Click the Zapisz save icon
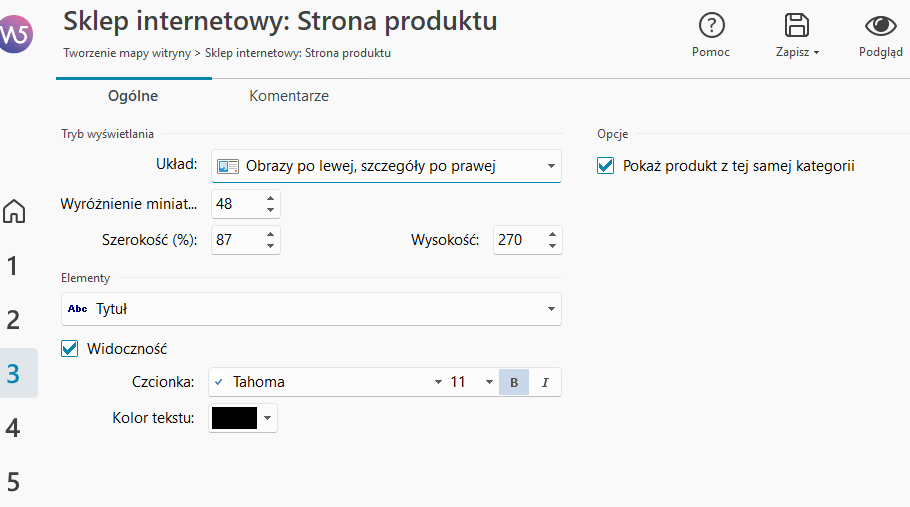Viewport: 910px width, 507px height. pos(796,26)
